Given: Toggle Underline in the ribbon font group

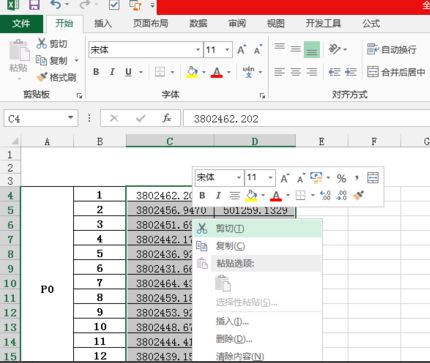Looking at the screenshot, I should coord(128,72).
